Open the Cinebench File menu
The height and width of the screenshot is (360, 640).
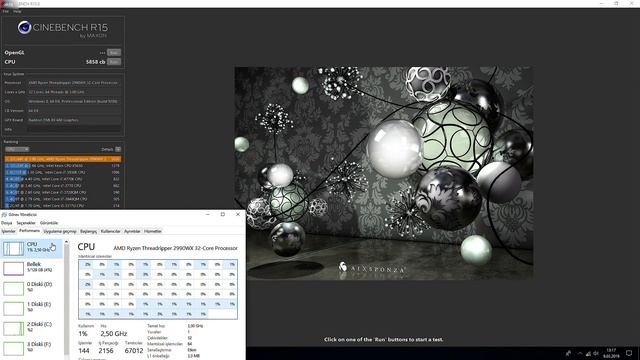click(x=6, y=11)
